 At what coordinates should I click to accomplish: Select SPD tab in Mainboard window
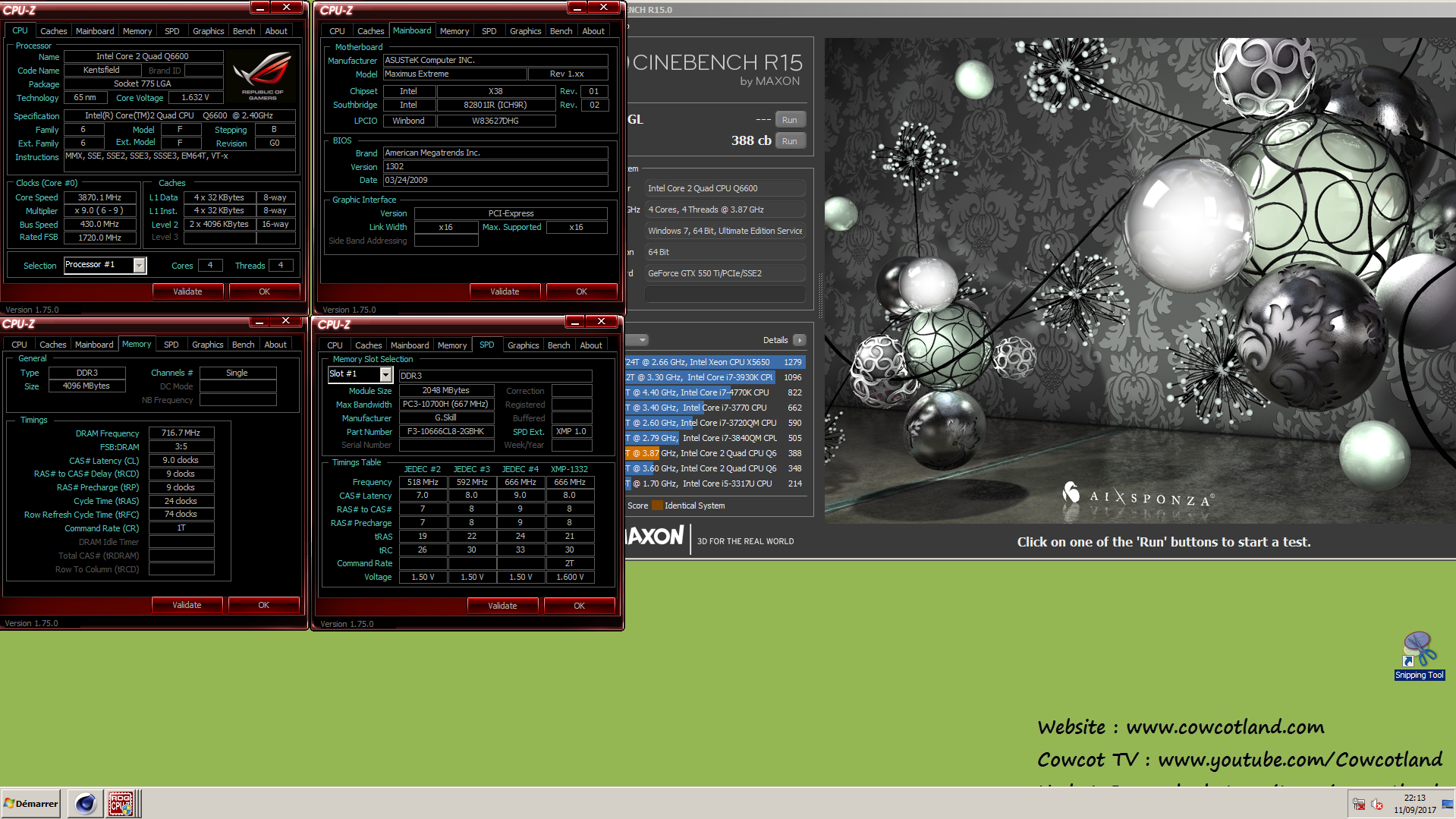tap(489, 31)
